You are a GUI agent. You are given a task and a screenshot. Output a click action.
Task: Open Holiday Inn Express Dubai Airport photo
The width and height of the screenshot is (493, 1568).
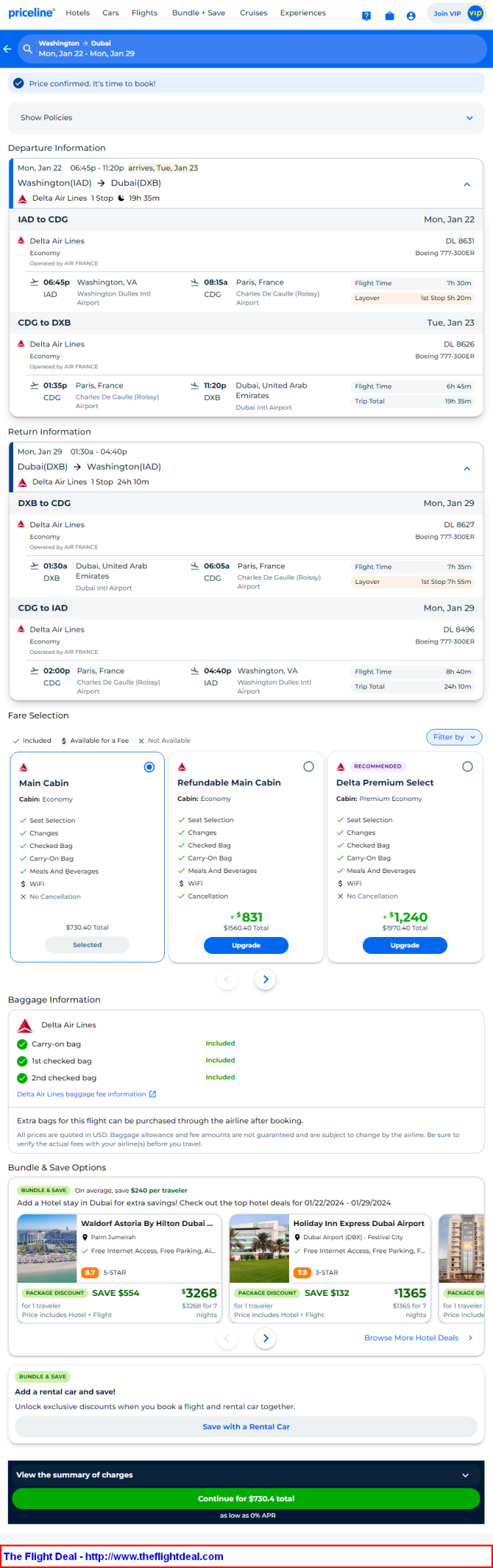point(259,1248)
